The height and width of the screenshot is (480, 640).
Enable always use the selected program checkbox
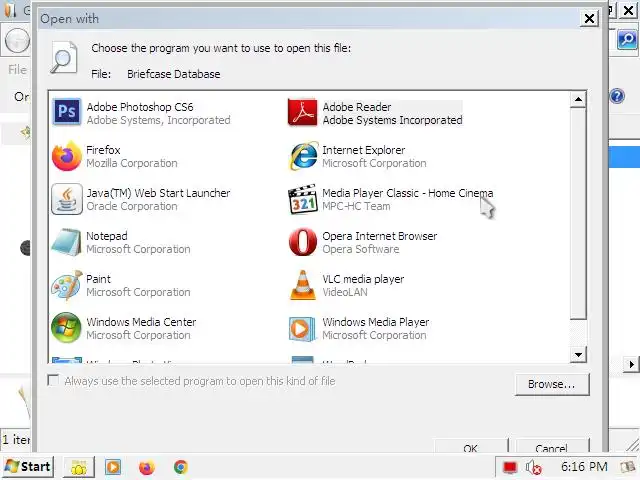pyautogui.click(x=53, y=380)
